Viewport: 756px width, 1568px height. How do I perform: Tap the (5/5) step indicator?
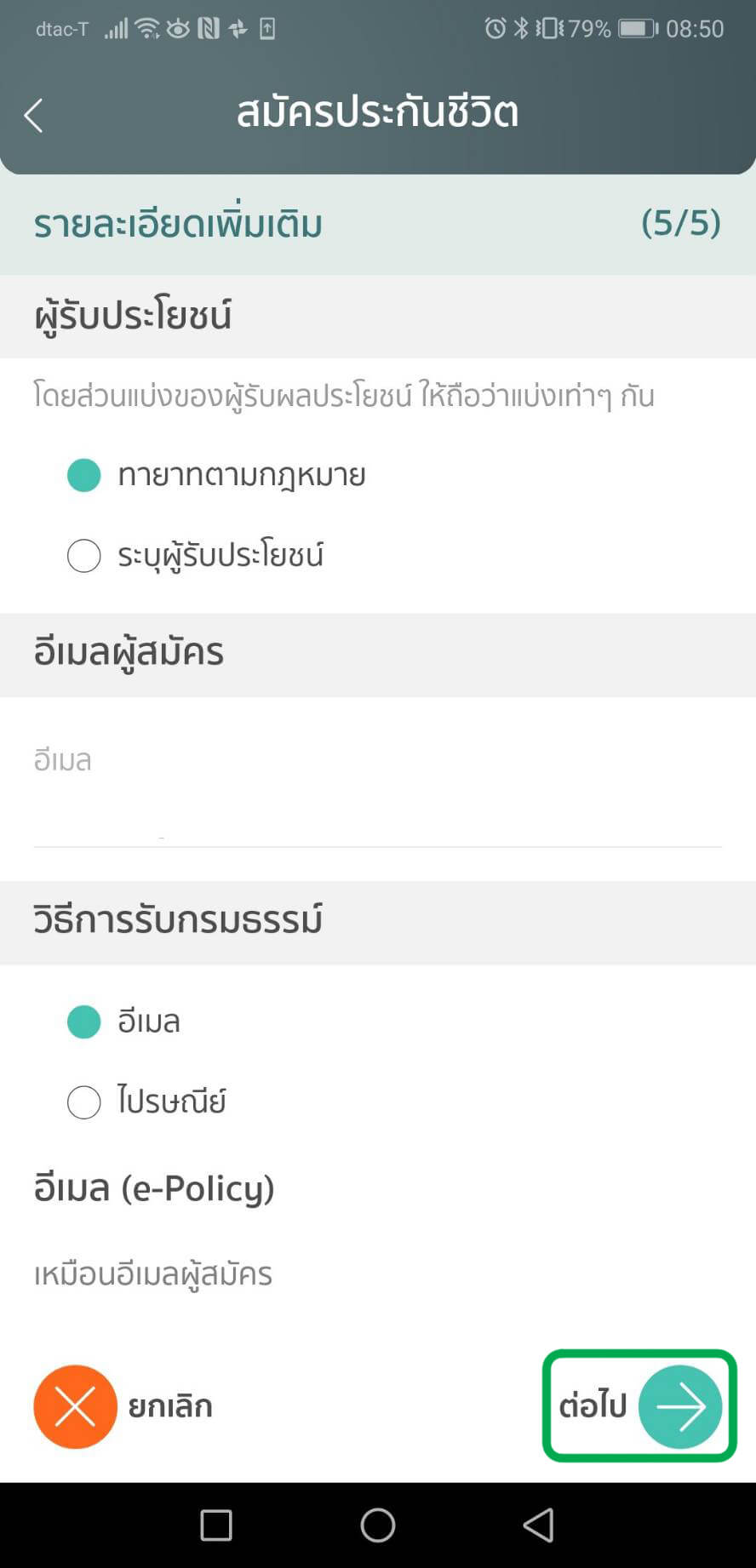pos(680,223)
